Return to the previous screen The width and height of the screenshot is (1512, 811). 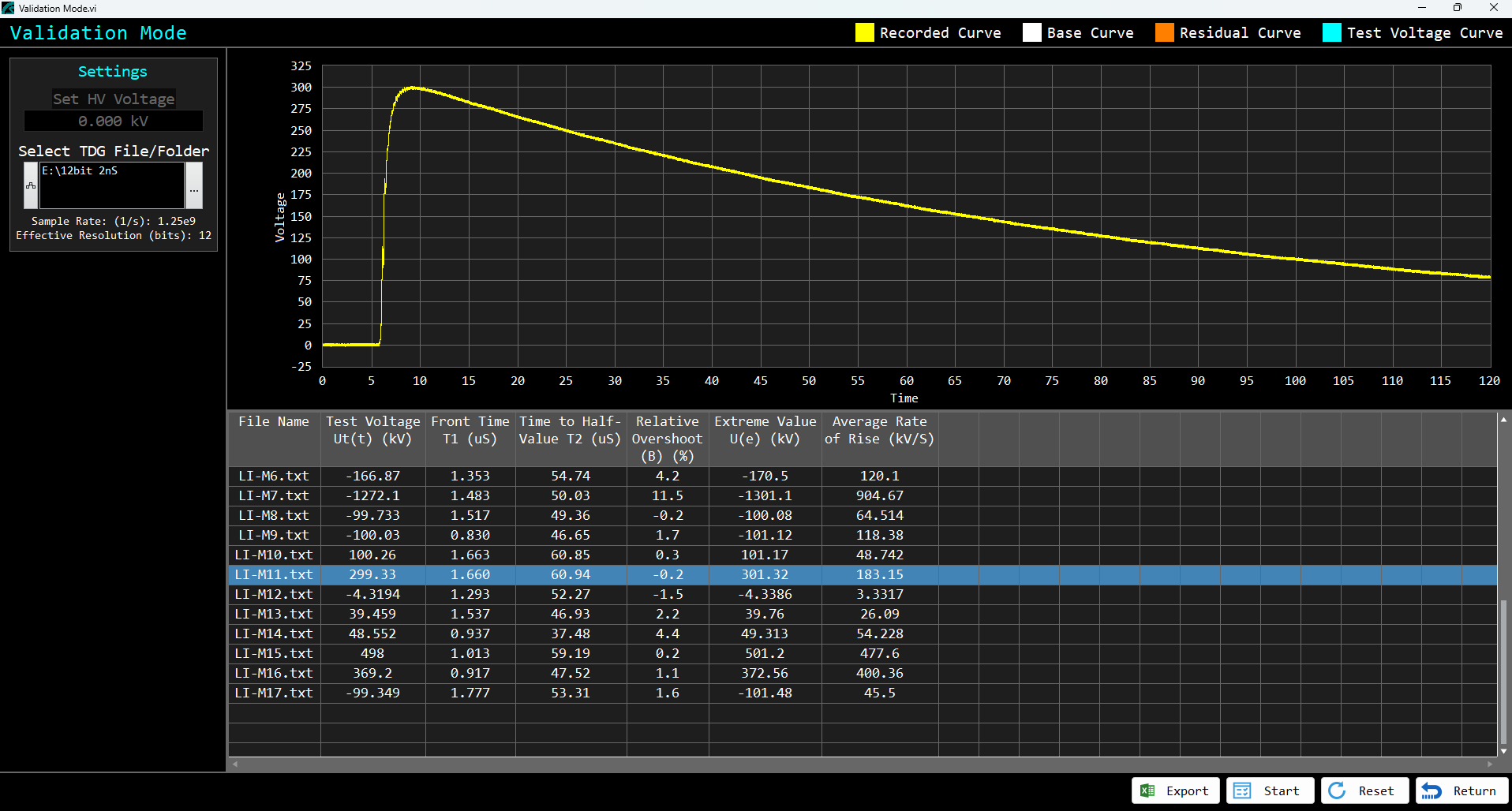(x=1461, y=790)
